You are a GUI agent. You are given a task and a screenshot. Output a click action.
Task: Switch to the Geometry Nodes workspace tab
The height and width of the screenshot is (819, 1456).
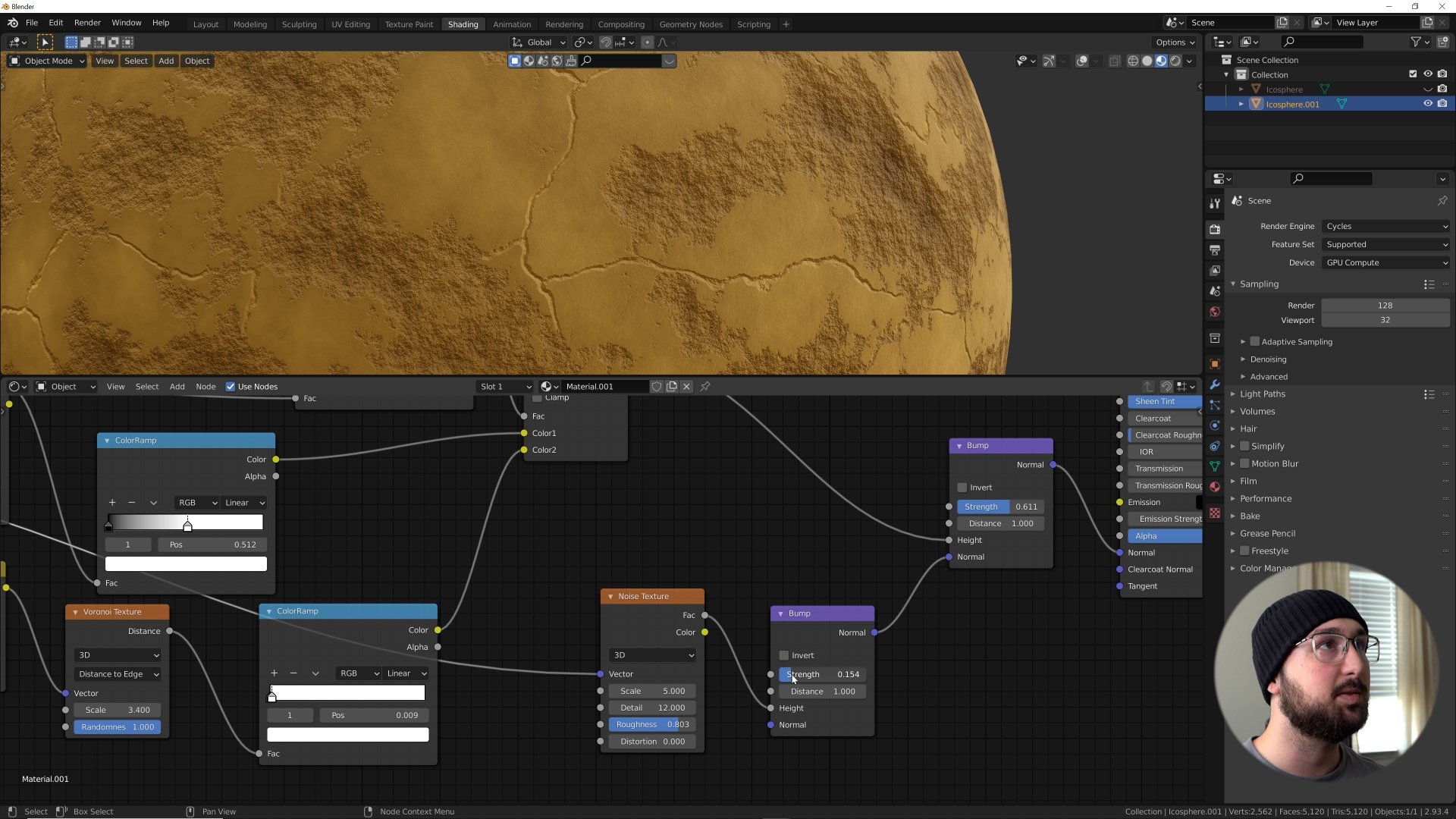click(690, 24)
